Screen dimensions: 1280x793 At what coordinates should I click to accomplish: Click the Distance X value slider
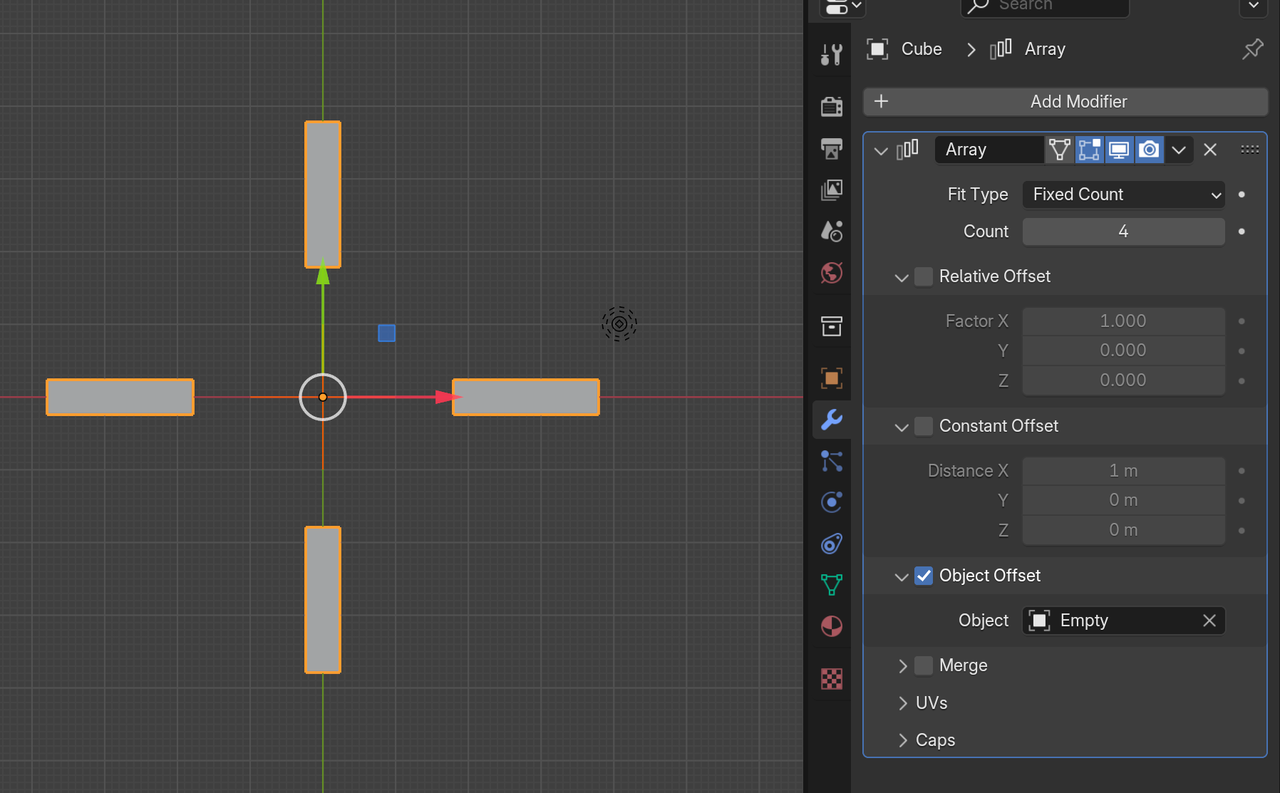[1124, 471]
